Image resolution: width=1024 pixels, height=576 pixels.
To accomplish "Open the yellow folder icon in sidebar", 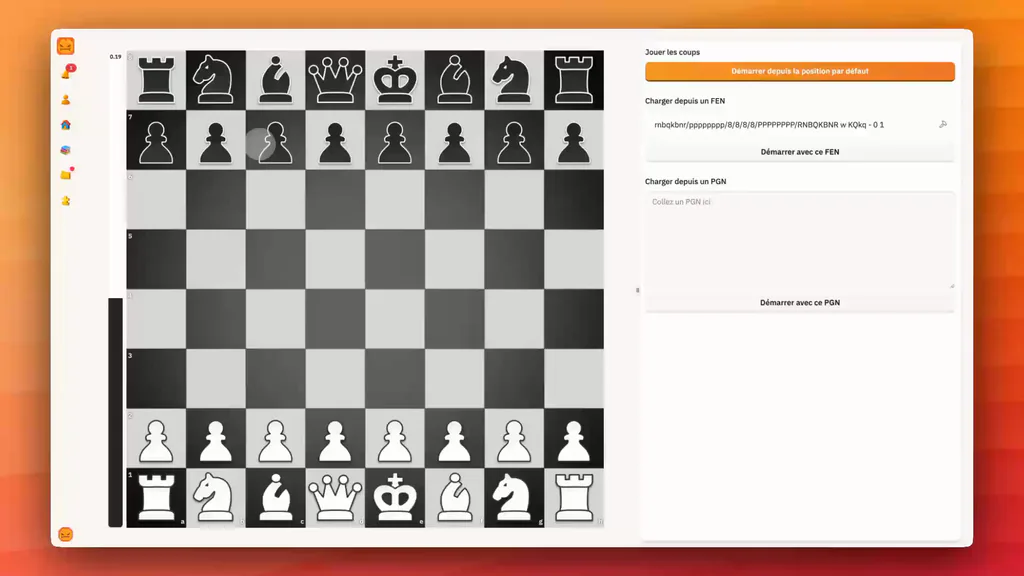I will pyautogui.click(x=67, y=174).
